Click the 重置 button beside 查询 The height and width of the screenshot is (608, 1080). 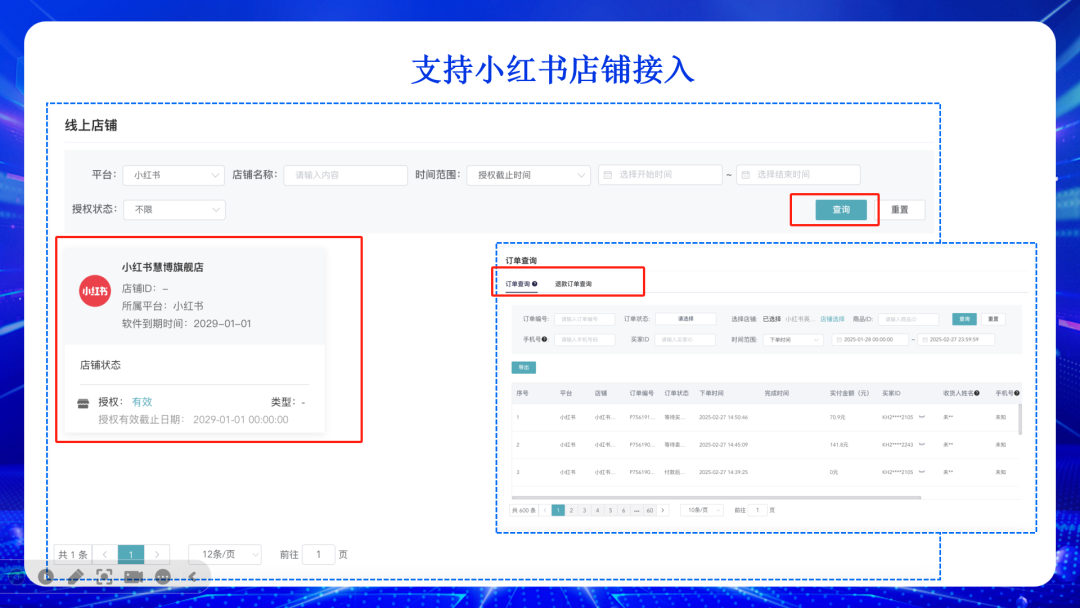[x=902, y=210]
